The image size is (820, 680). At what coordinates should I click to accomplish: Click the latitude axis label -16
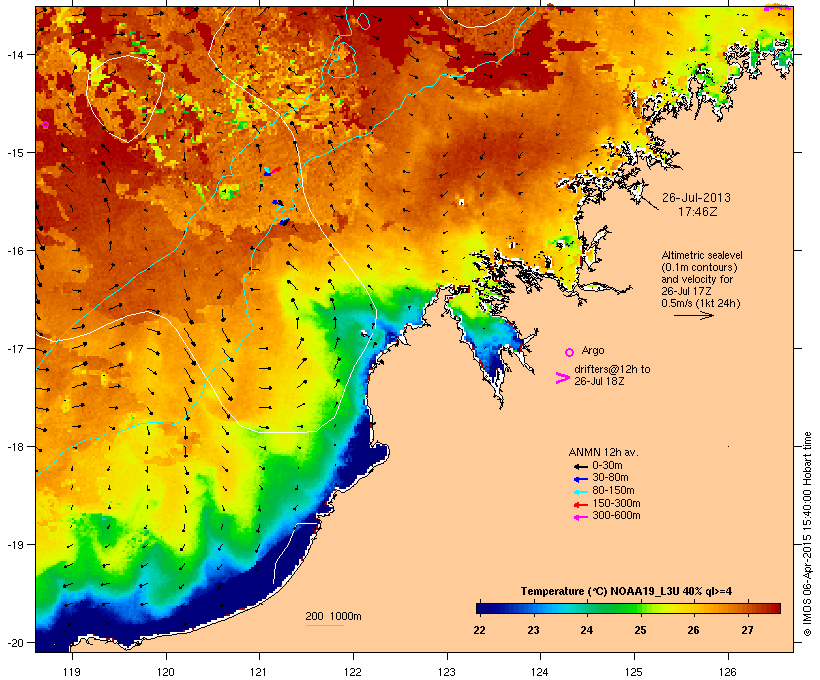click(x=14, y=251)
